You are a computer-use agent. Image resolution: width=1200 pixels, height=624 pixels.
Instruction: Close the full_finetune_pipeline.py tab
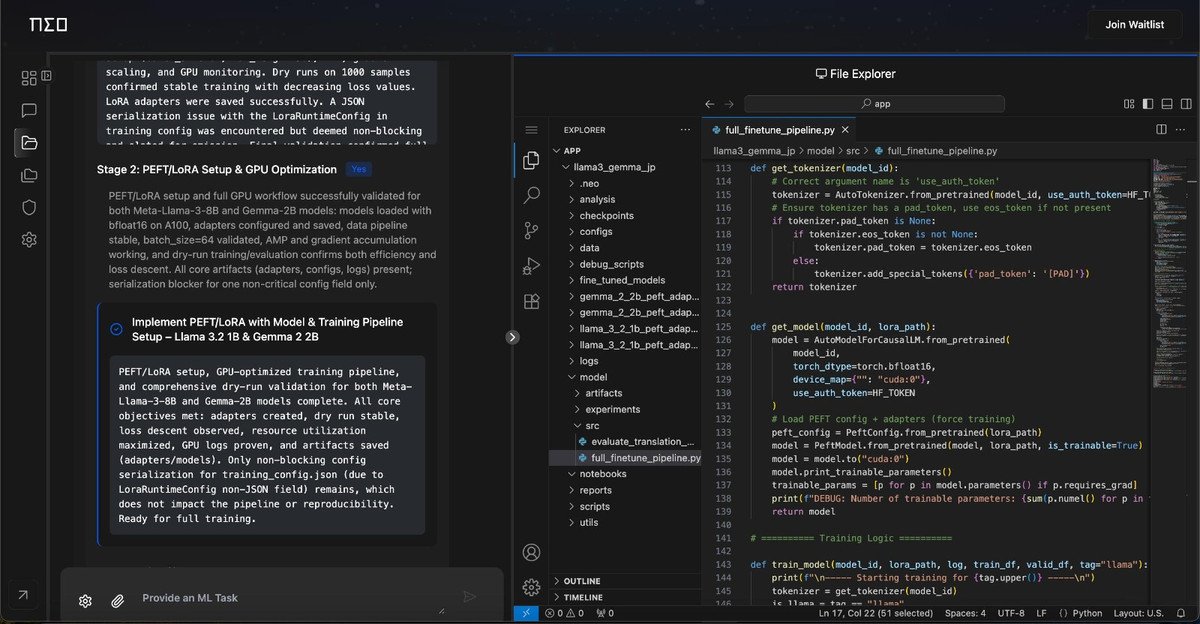coord(846,130)
